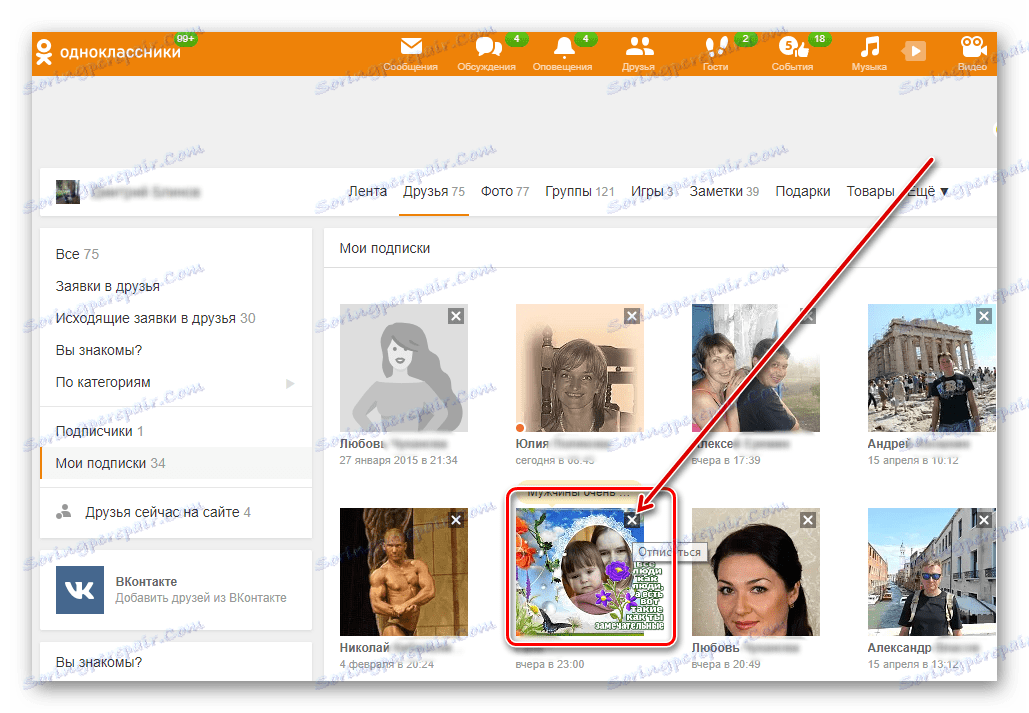Open the Друзья friends icon in top bar
The image size is (1029, 713).
pyautogui.click(x=639, y=47)
